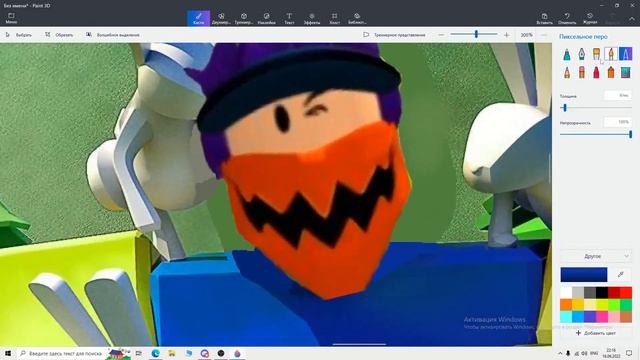The width and height of the screenshot is (640, 360).
Task: Select the Pencil brush
Action: (567, 72)
